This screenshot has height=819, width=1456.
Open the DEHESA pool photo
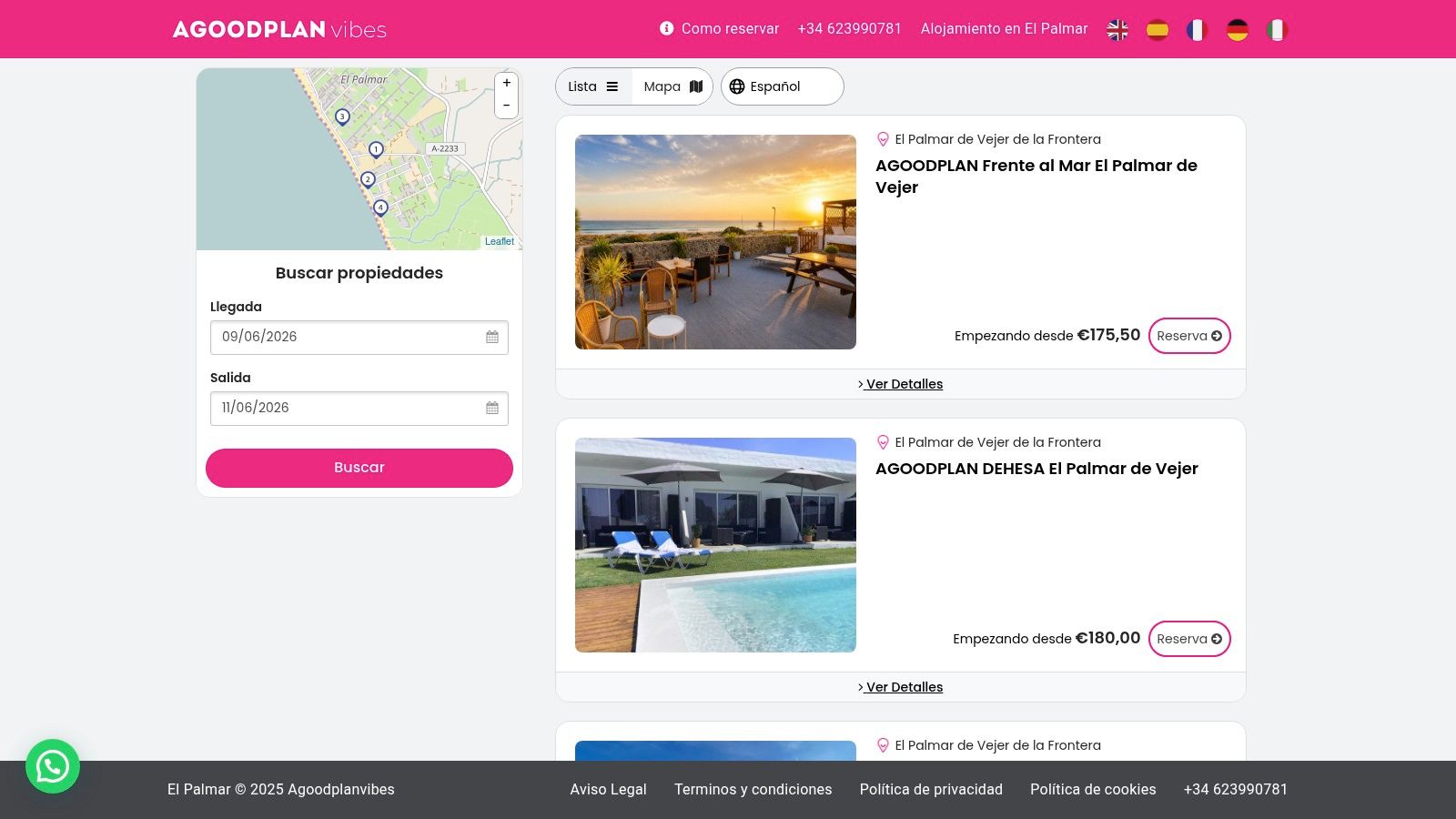(x=715, y=545)
